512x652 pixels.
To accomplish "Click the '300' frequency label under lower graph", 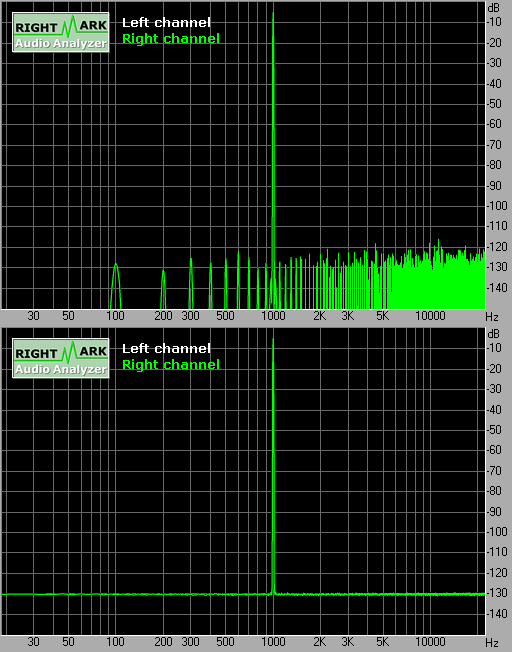I will click(190, 642).
